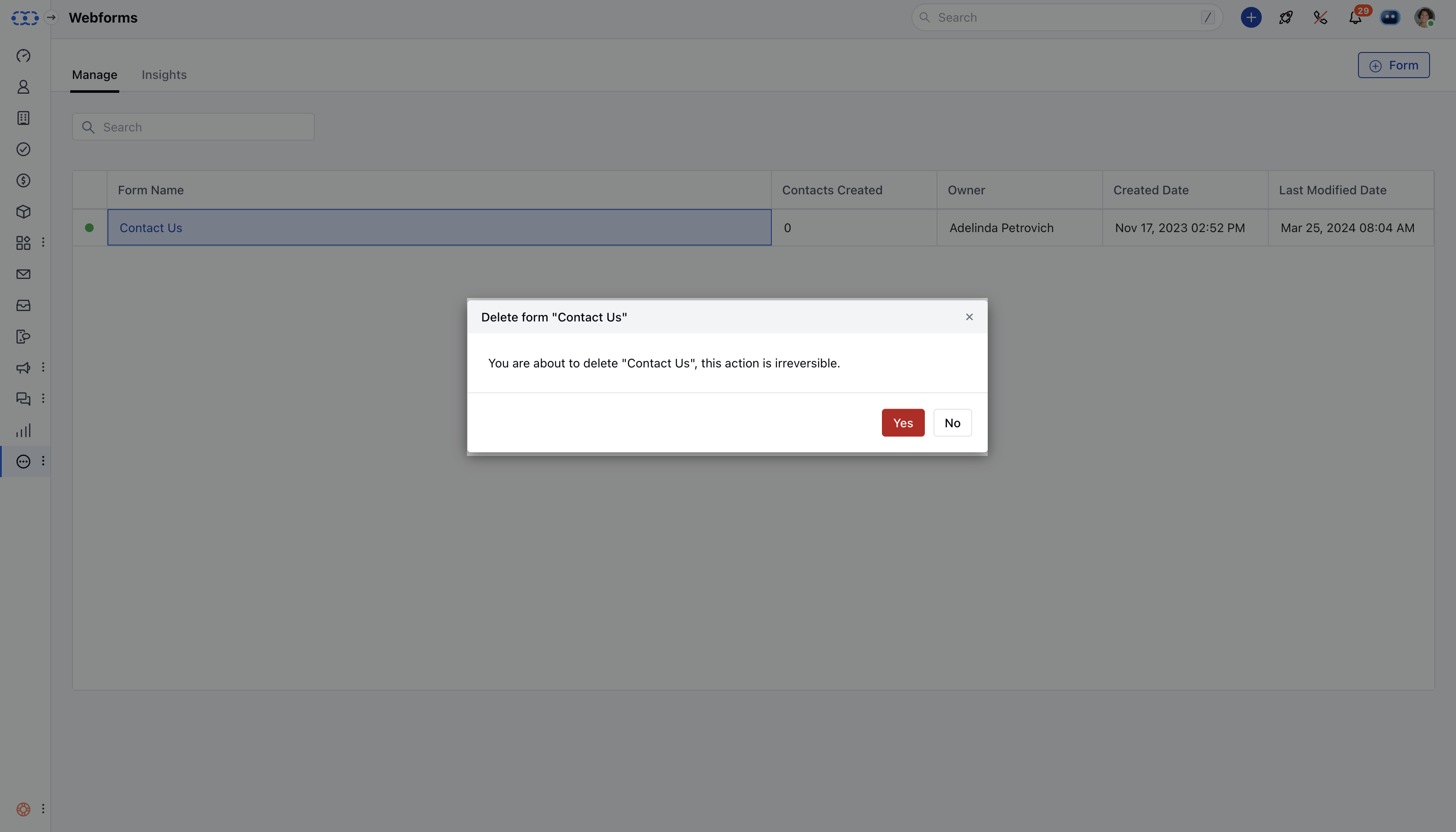Viewport: 1456px width, 832px height.
Task: Close the Delete form dialog
Action: pyautogui.click(x=969, y=317)
